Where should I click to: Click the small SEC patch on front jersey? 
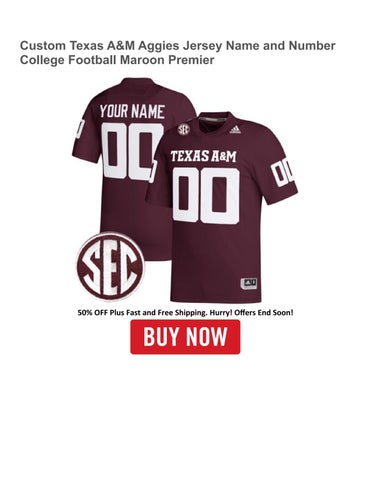pyautogui.click(x=183, y=130)
